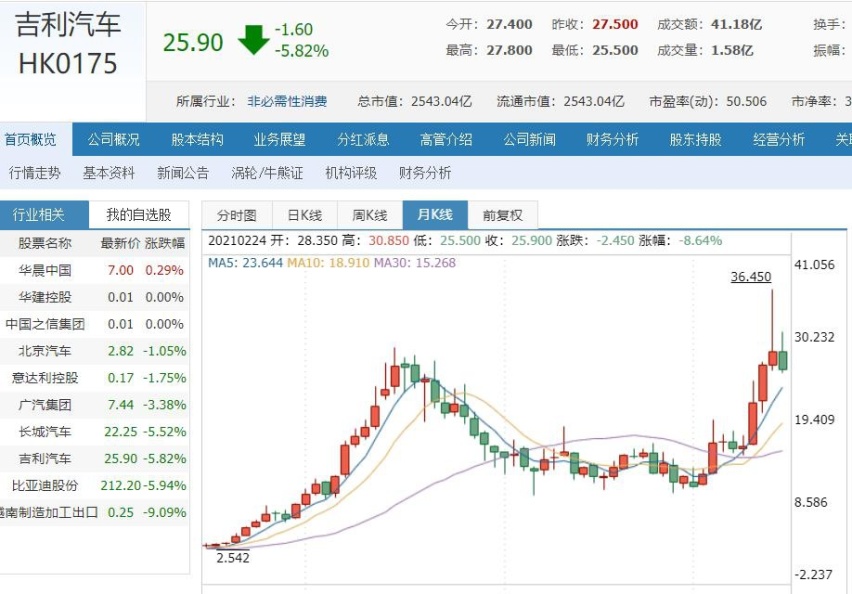Open 长城汽车 stock row
The width and height of the screenshot is (852, 594).
tap(95, 432)
